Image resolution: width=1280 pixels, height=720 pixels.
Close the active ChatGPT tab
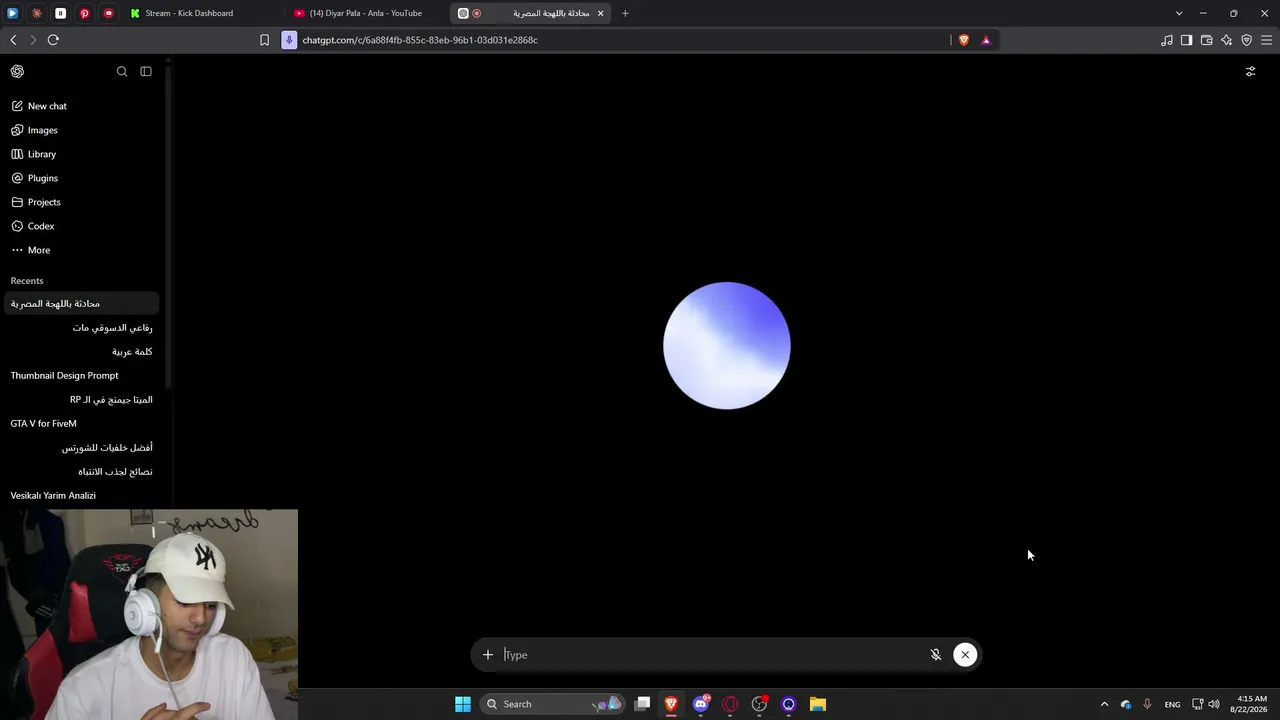[x=600, y=13]
